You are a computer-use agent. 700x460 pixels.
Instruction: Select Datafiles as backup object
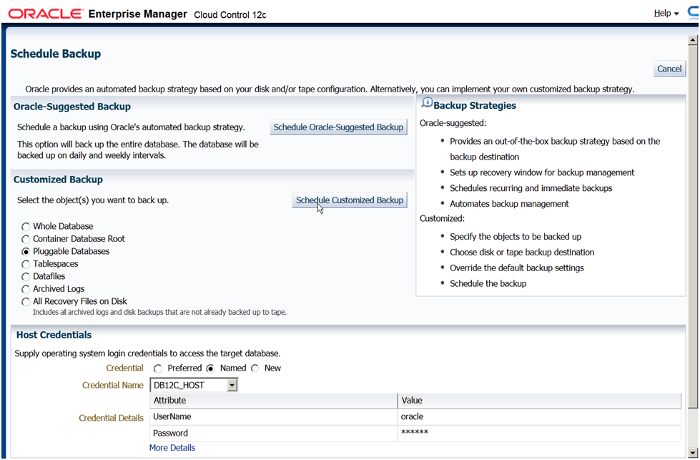[x=25, y=276]
